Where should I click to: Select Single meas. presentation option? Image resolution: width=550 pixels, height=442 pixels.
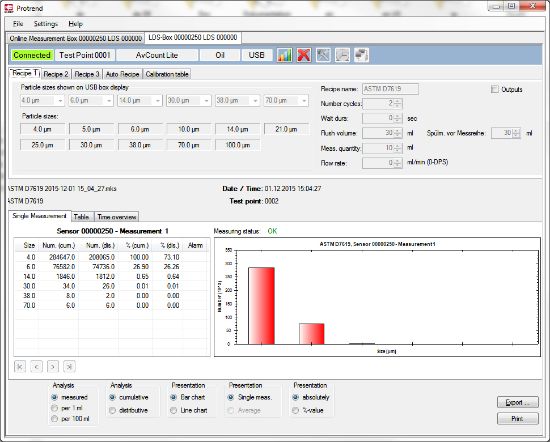(230, 397)
